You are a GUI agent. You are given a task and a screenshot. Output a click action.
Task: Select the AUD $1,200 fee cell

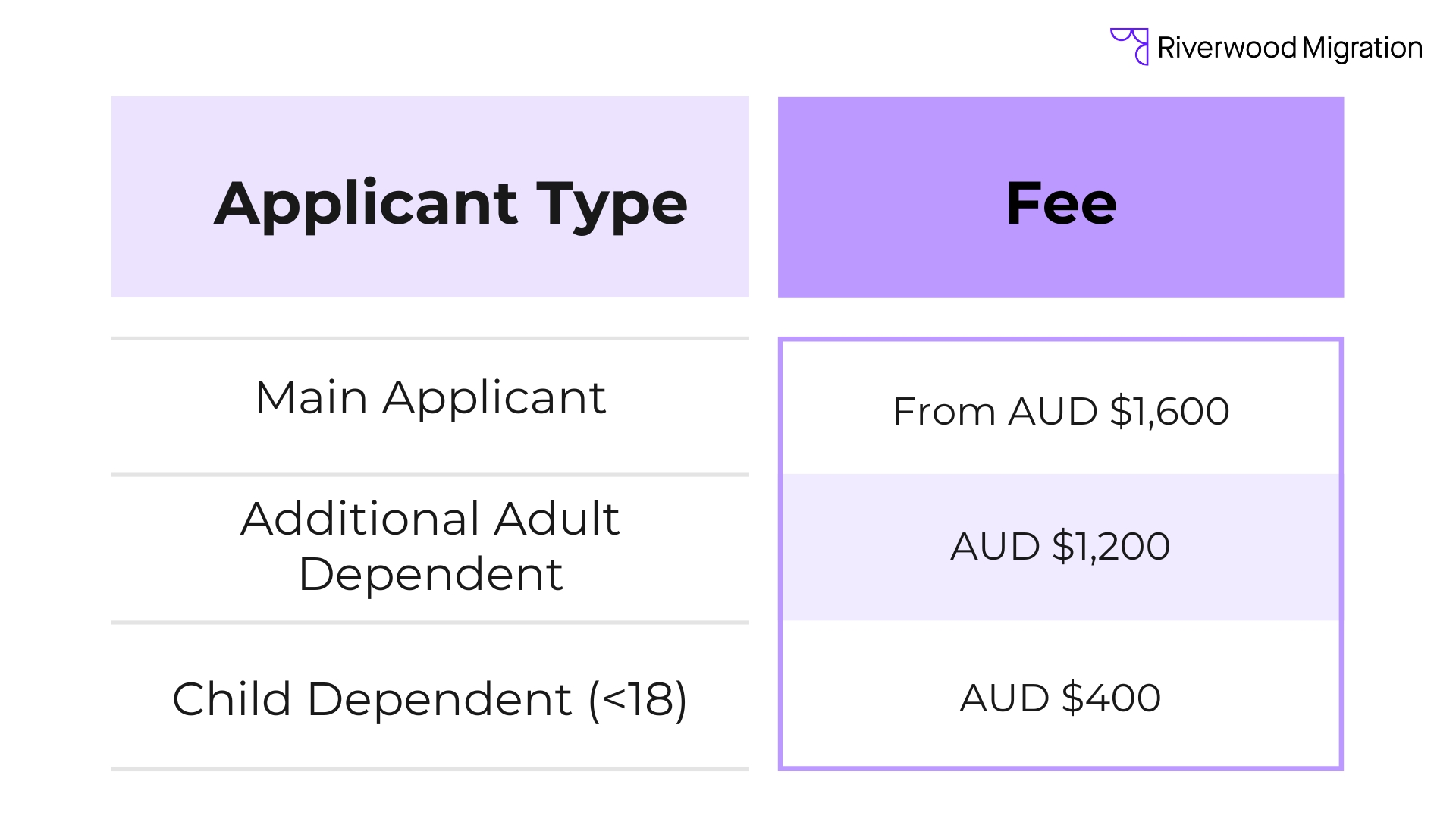pos(1061,548)
